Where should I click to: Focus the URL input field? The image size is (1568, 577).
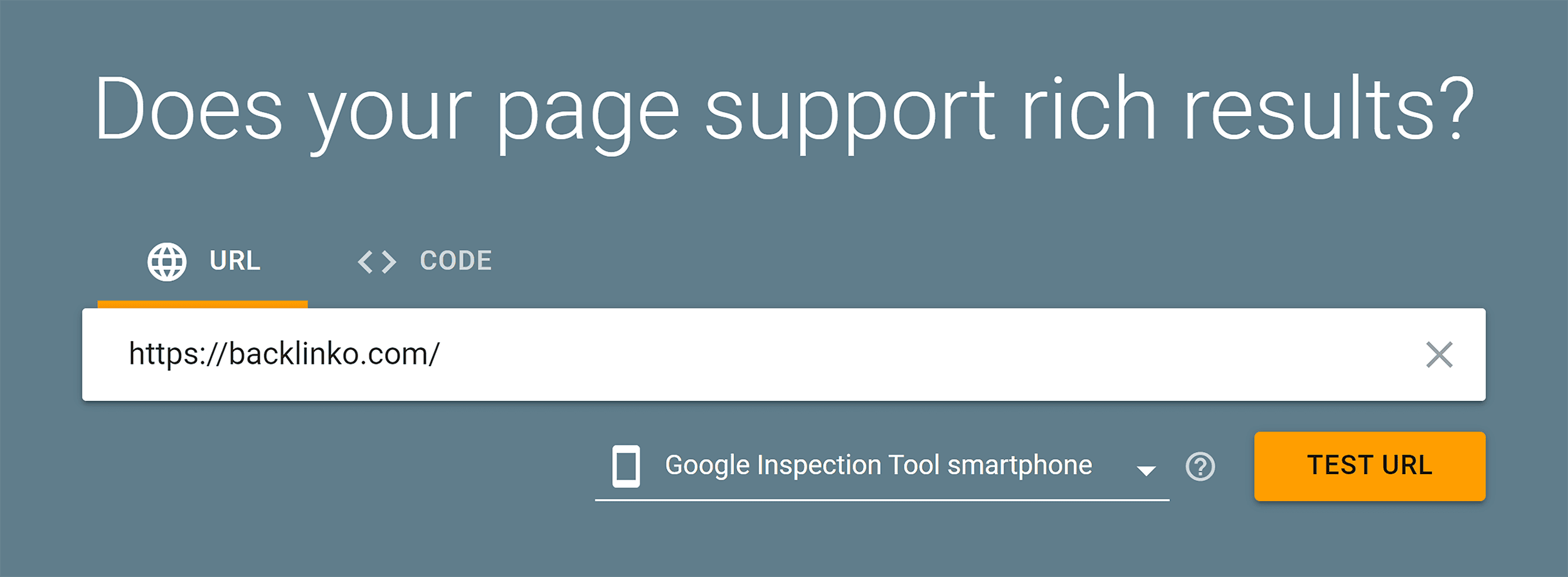[784, 354]
